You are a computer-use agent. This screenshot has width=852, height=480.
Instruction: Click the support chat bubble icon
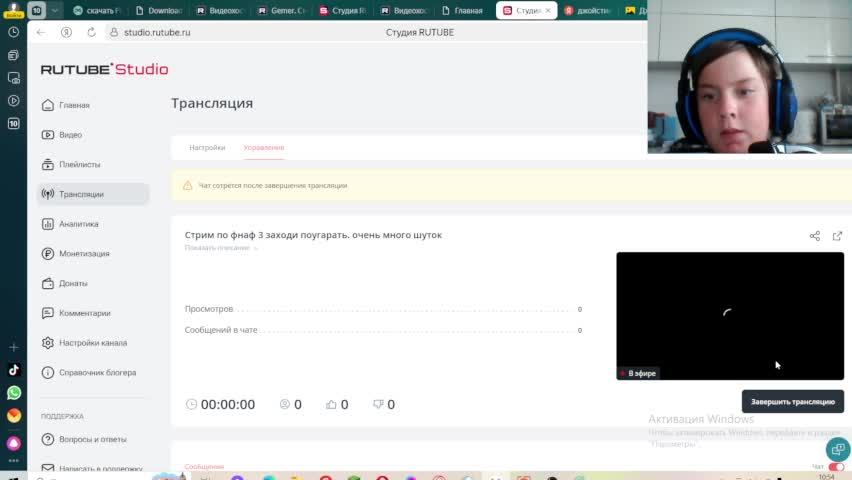838,449
